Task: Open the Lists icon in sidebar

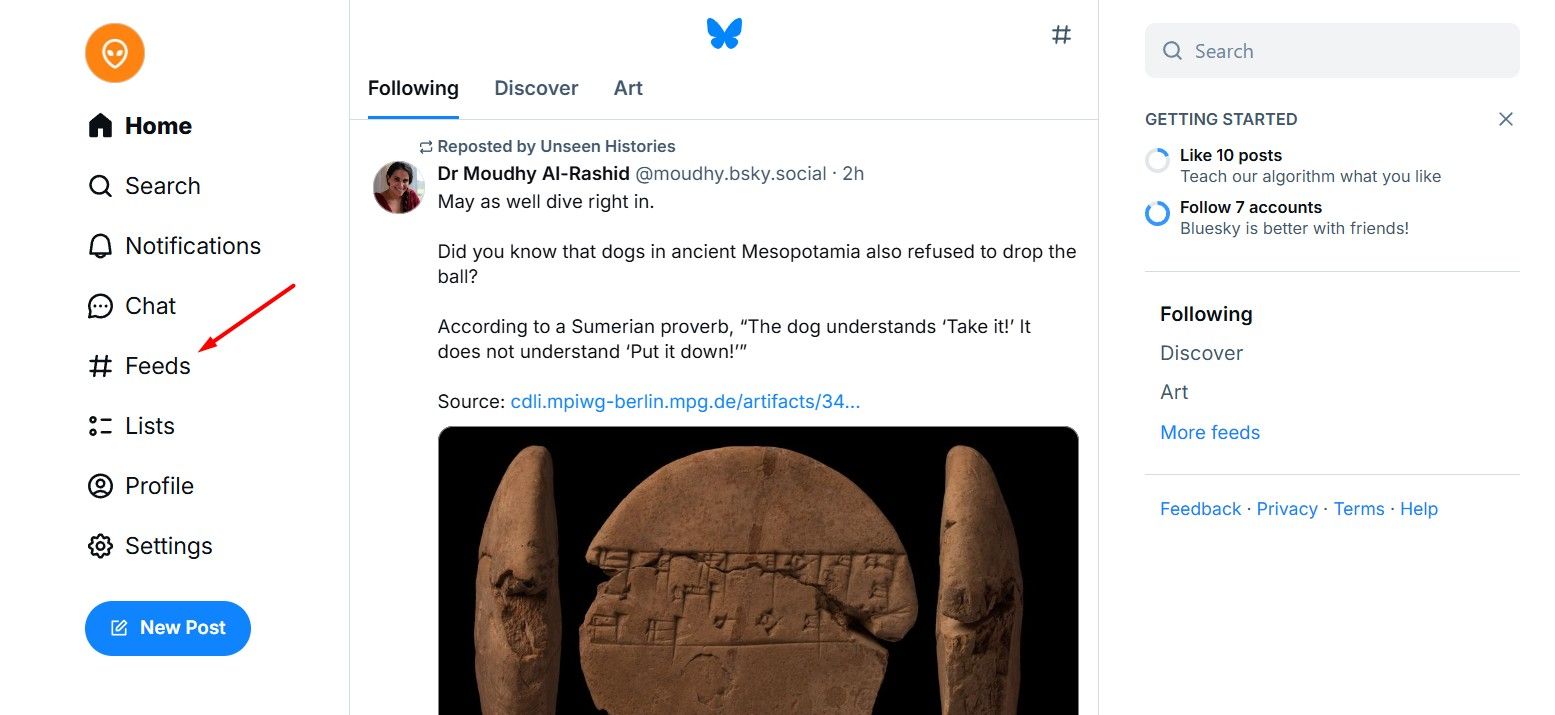Action: (100, 426)
